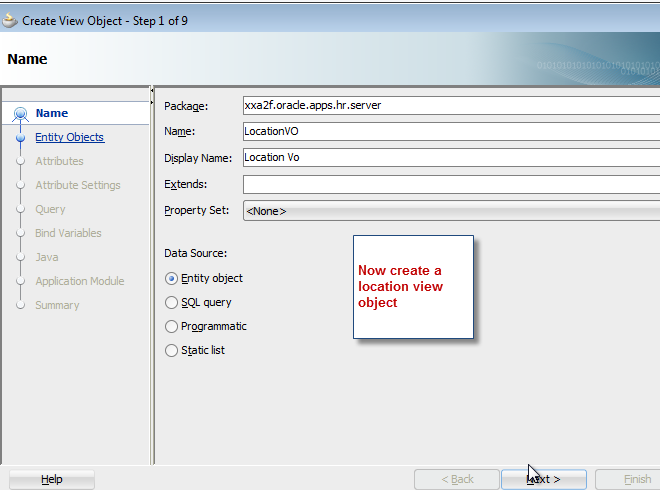Select the Programmatic data source option
660x490 pixels.
(x=171, y=327)
